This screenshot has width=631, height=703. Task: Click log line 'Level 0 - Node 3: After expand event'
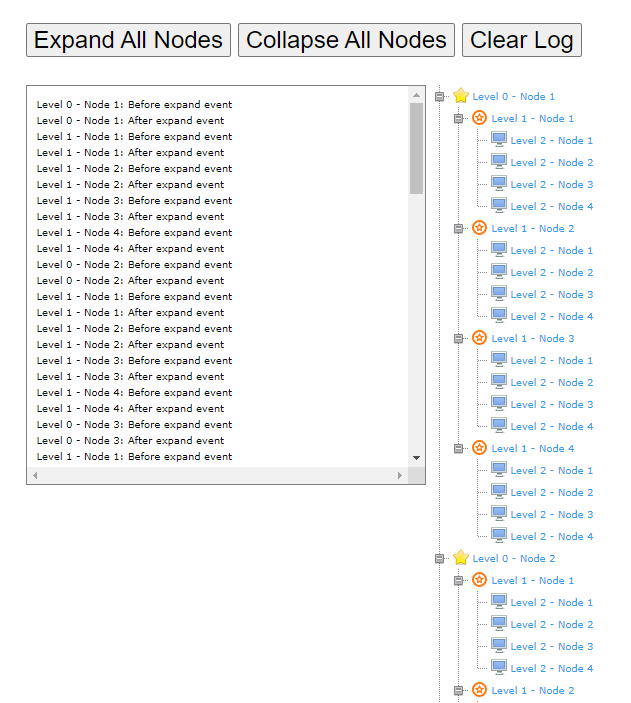click(x=130, y=441)
